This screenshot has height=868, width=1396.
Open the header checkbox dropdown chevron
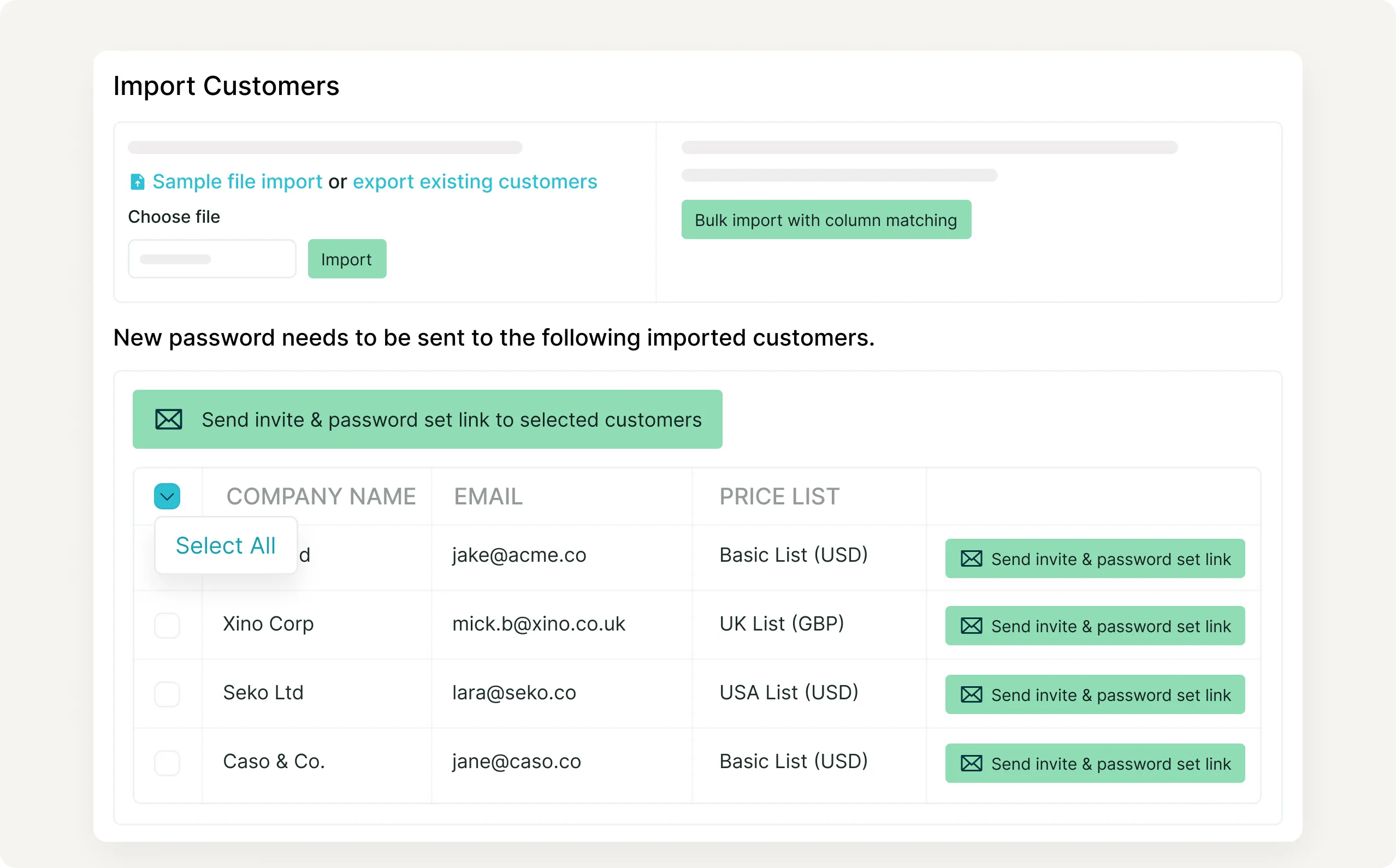[167, 497]
